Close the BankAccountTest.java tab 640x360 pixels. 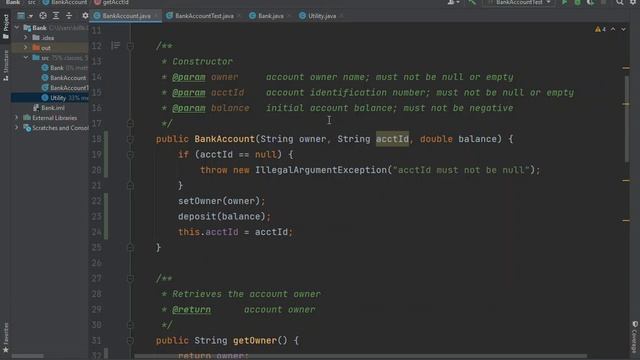point(238,16)
